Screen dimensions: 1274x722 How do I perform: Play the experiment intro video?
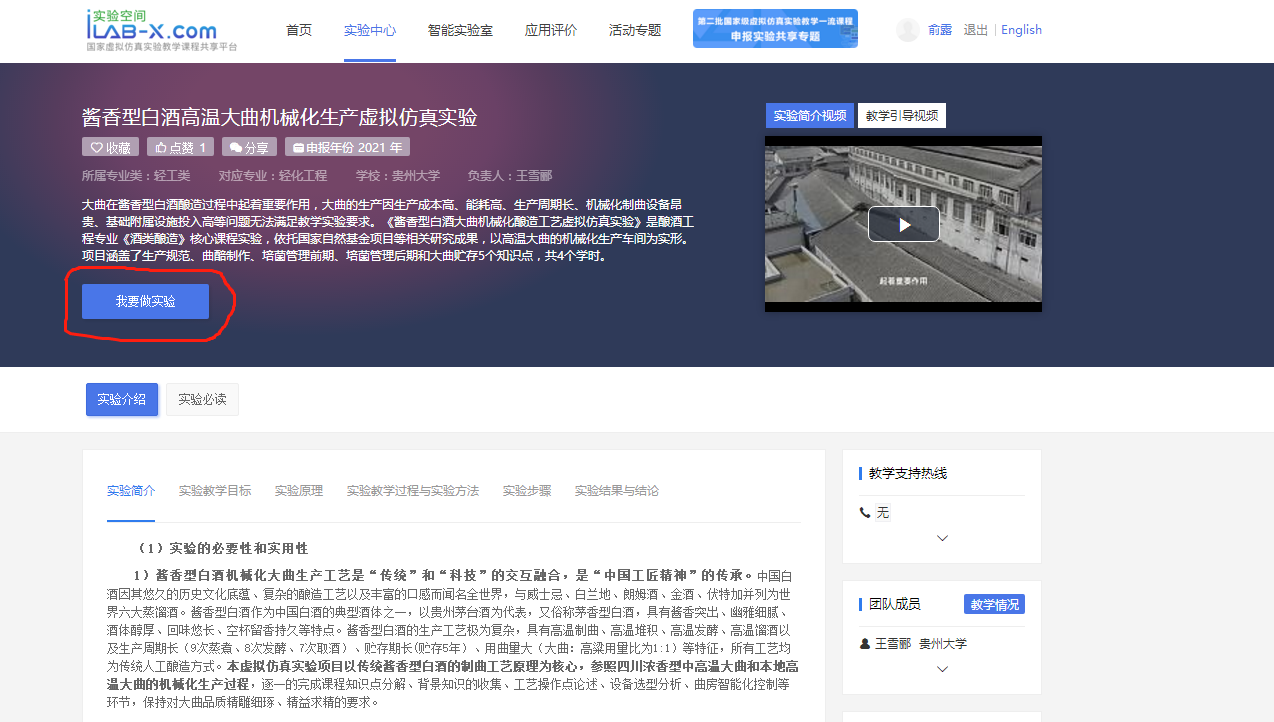tap(903, 224)
